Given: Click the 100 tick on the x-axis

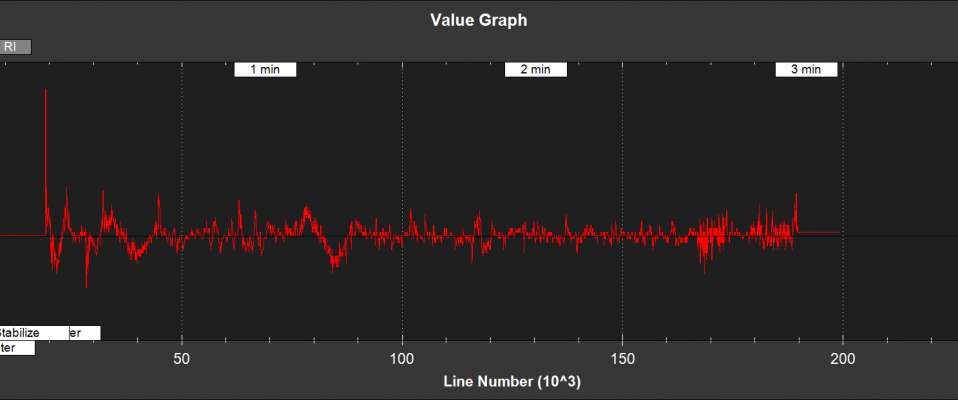Looking at the screenshot, I should (402, 359).
